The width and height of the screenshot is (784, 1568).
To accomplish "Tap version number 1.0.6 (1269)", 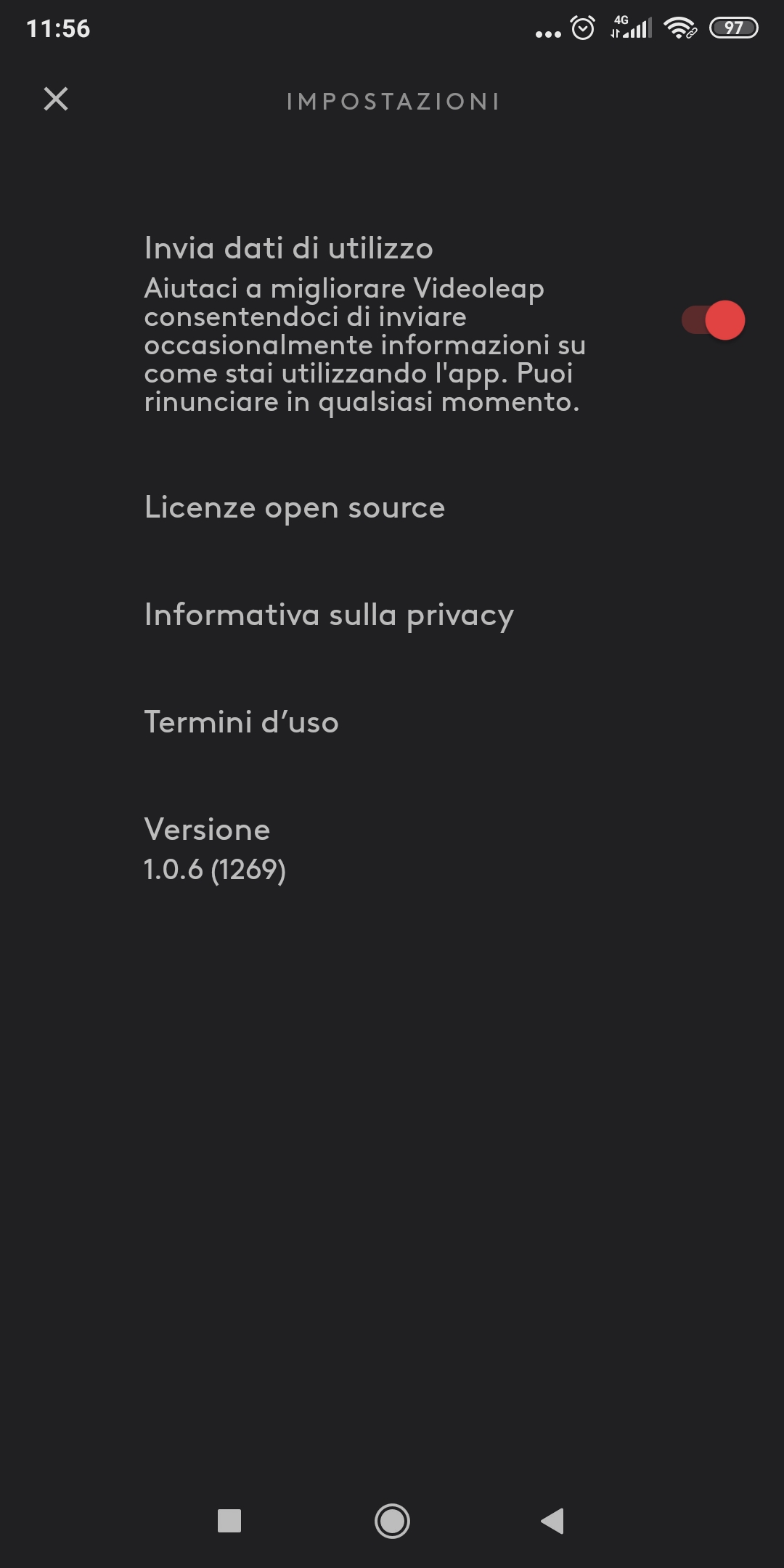I will pos(215,870).
